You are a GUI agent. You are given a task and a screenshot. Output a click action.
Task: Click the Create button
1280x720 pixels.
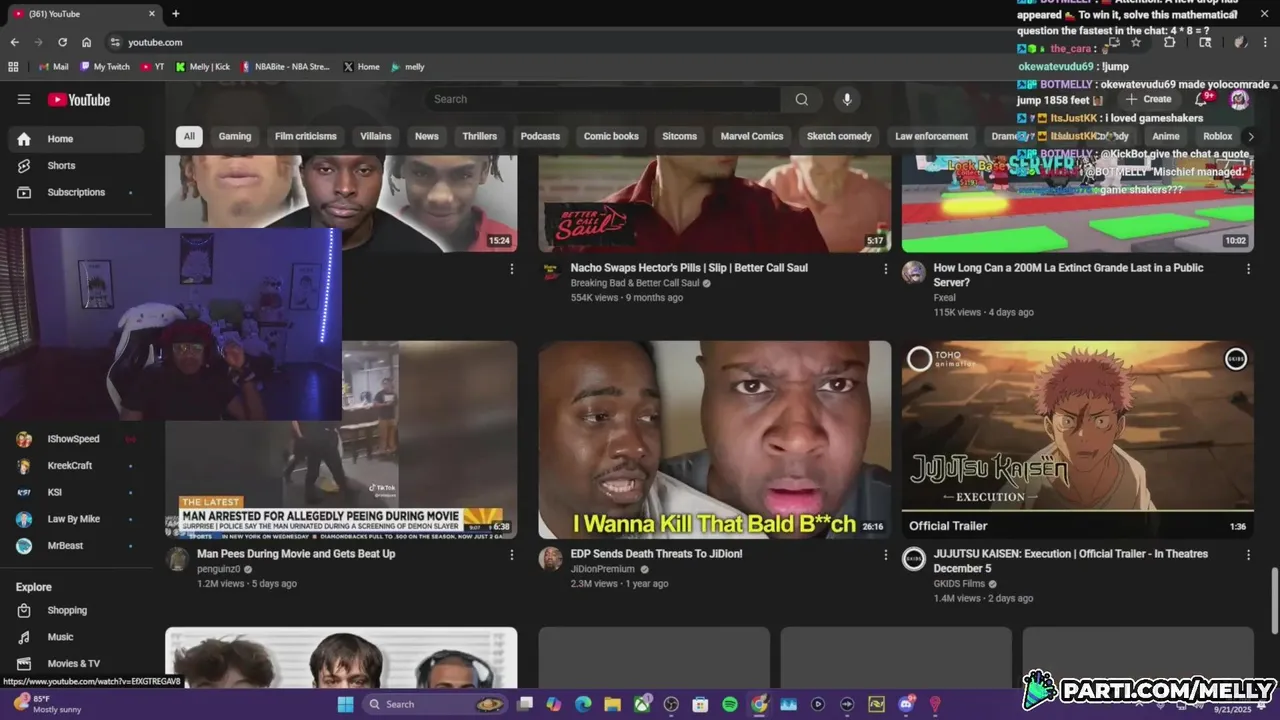click(x=1148, y=99)
